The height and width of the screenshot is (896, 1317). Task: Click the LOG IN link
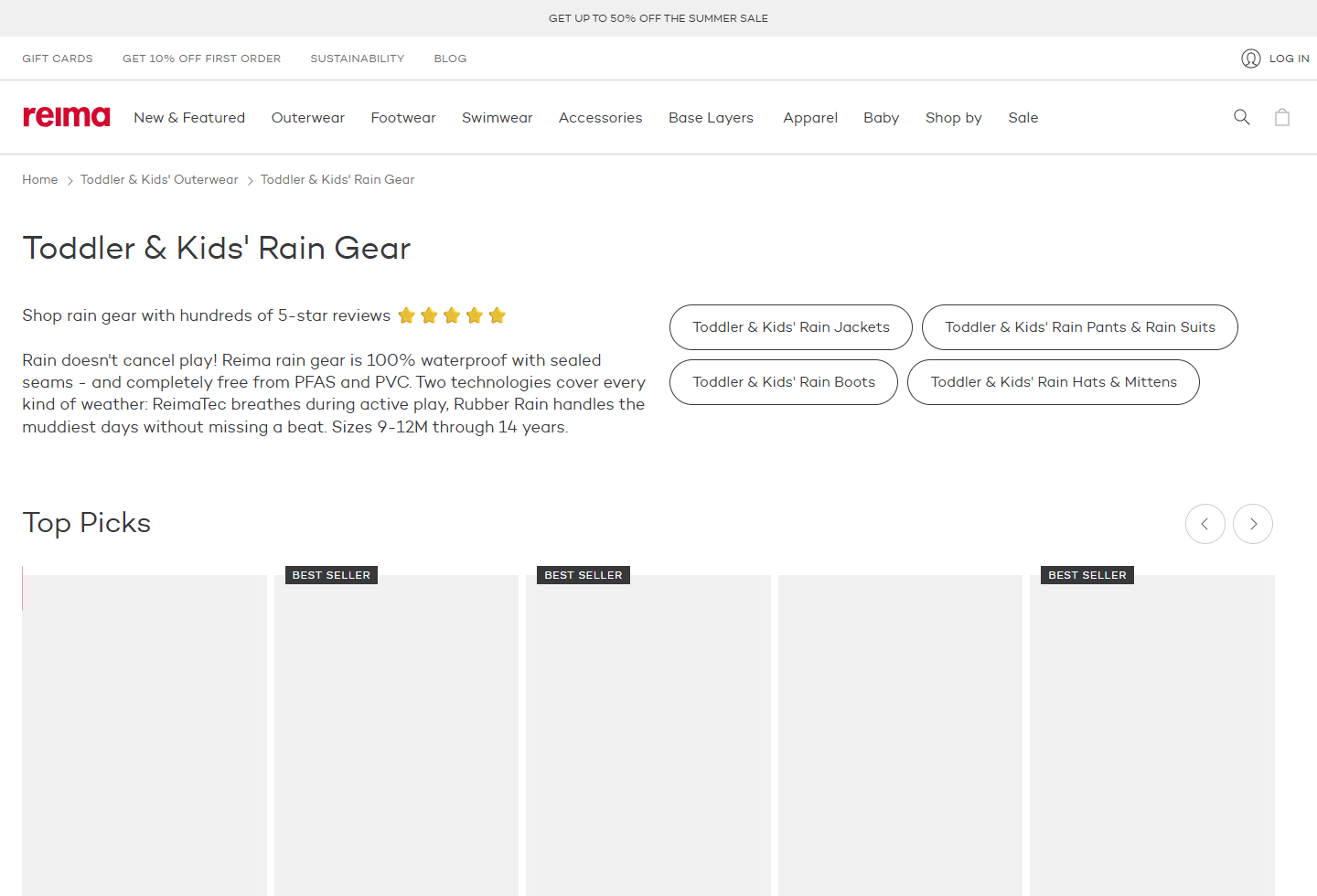(x=1289, y=59)
